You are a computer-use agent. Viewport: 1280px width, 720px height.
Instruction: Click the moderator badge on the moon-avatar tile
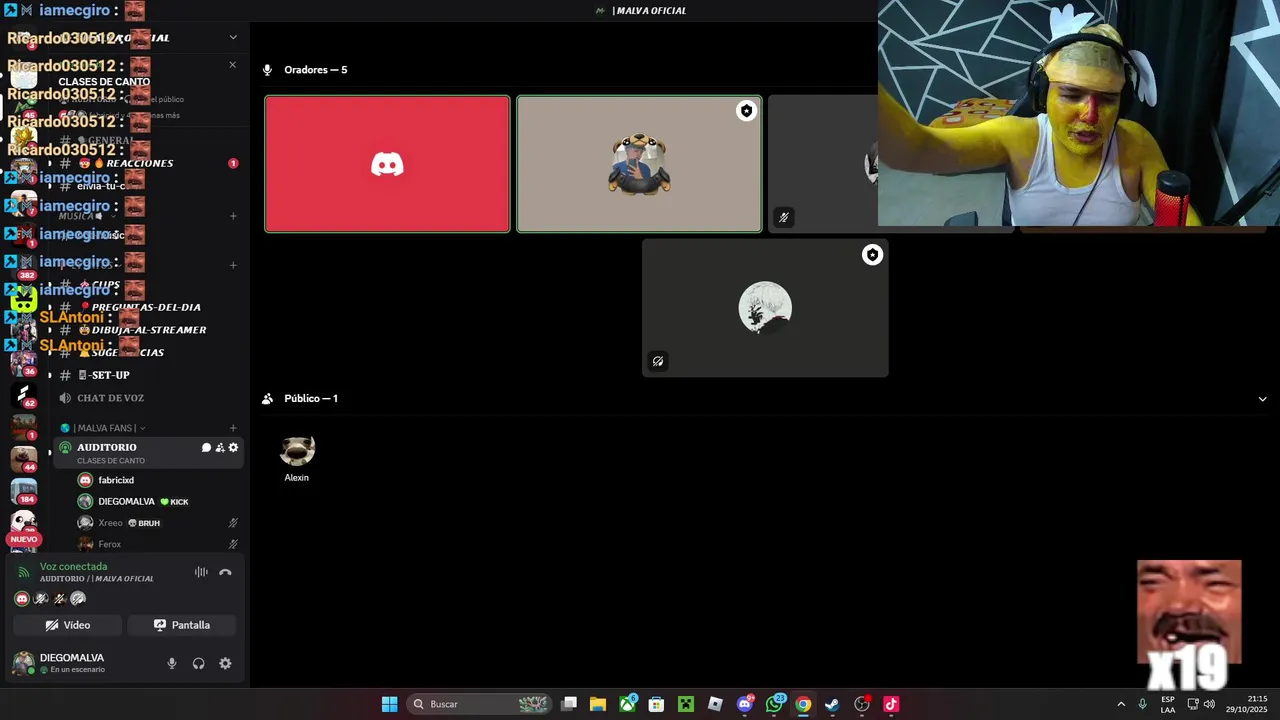coord(872,255)
